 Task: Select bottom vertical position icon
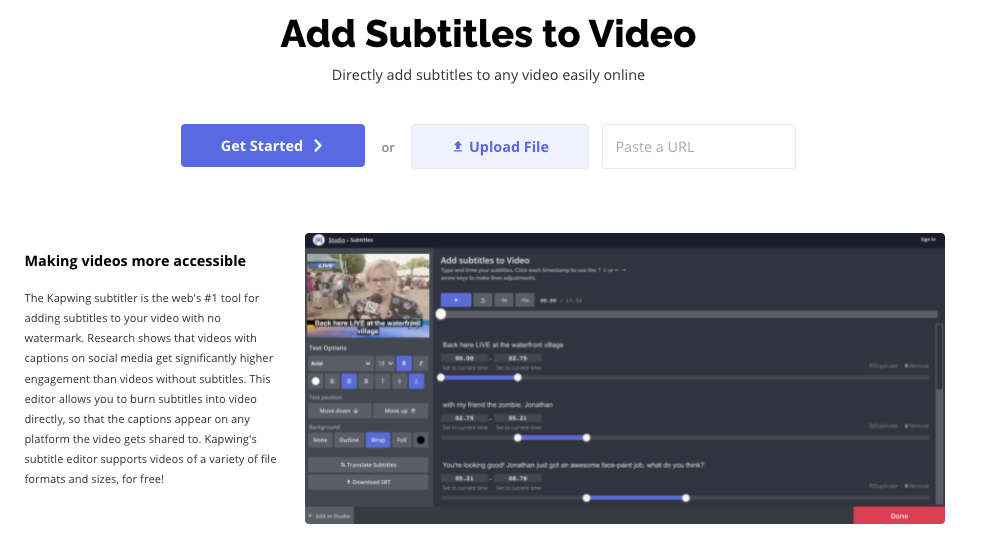tap(416, 381)
